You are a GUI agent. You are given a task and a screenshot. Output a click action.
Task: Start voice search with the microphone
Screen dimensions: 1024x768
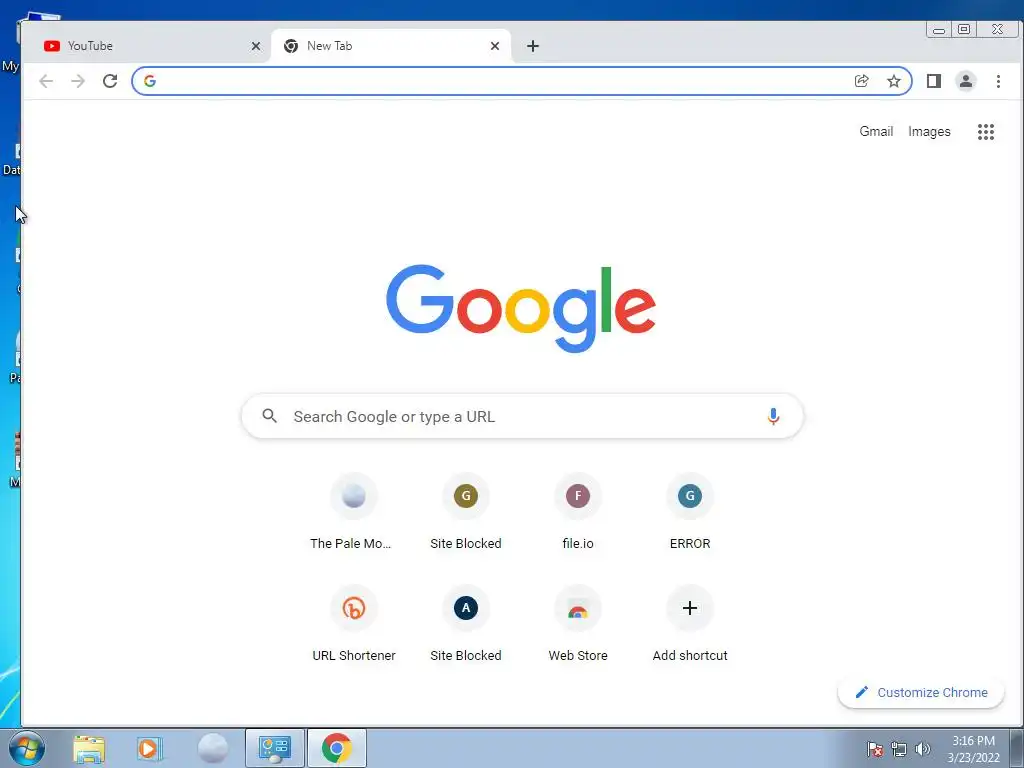tap(773, 416)
